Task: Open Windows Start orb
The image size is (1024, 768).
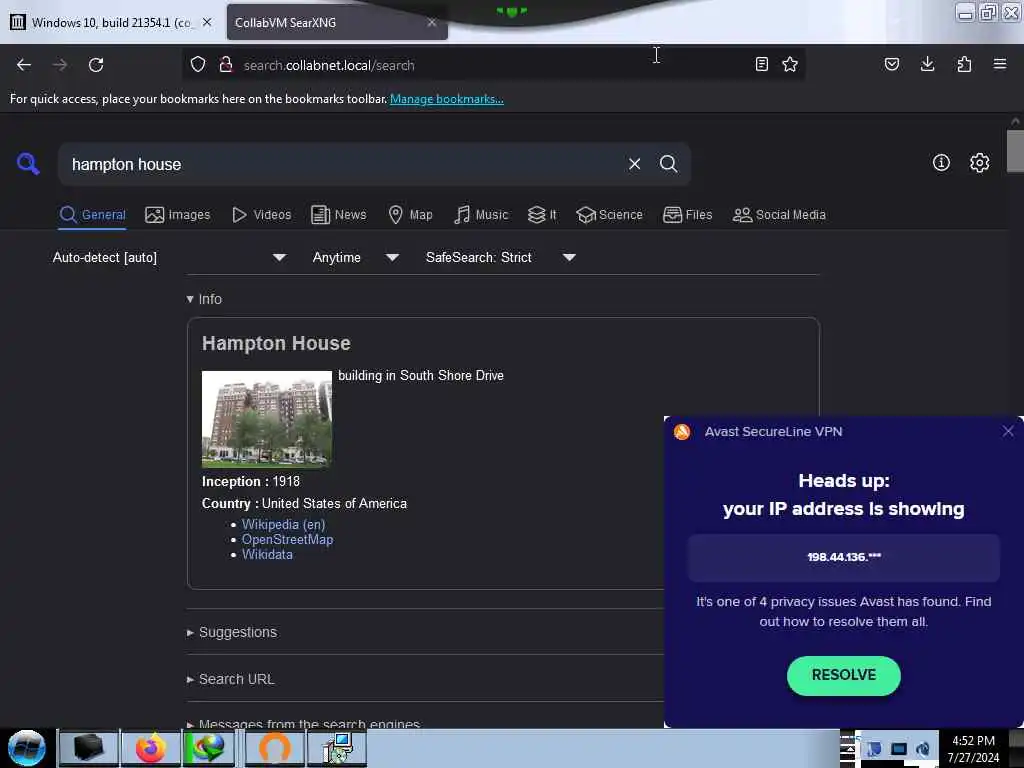Action: pyautogui.click(x=27, y=748)
